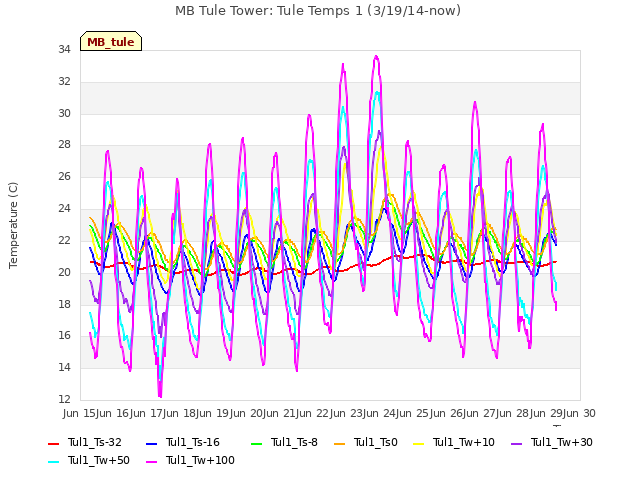Image resolution: width=640 pixels, height=480 pixels.
Task: Click the Tul1_Tw+100 legend label
Action: (200, 460)
